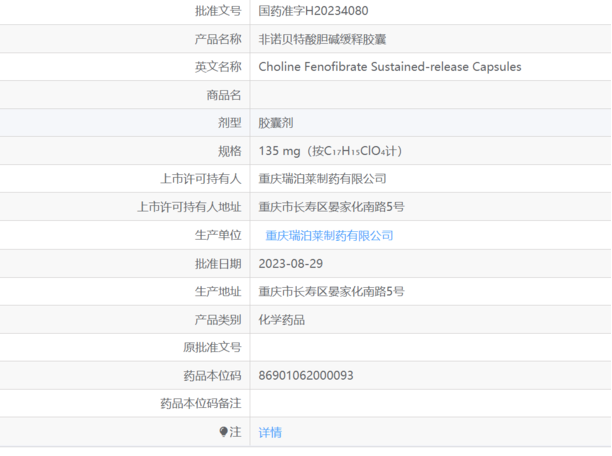
Task: Click the English name Choline Fenofibrate Sustained-release Capsules
Action: pyautogui.click(x=389, y=67)
